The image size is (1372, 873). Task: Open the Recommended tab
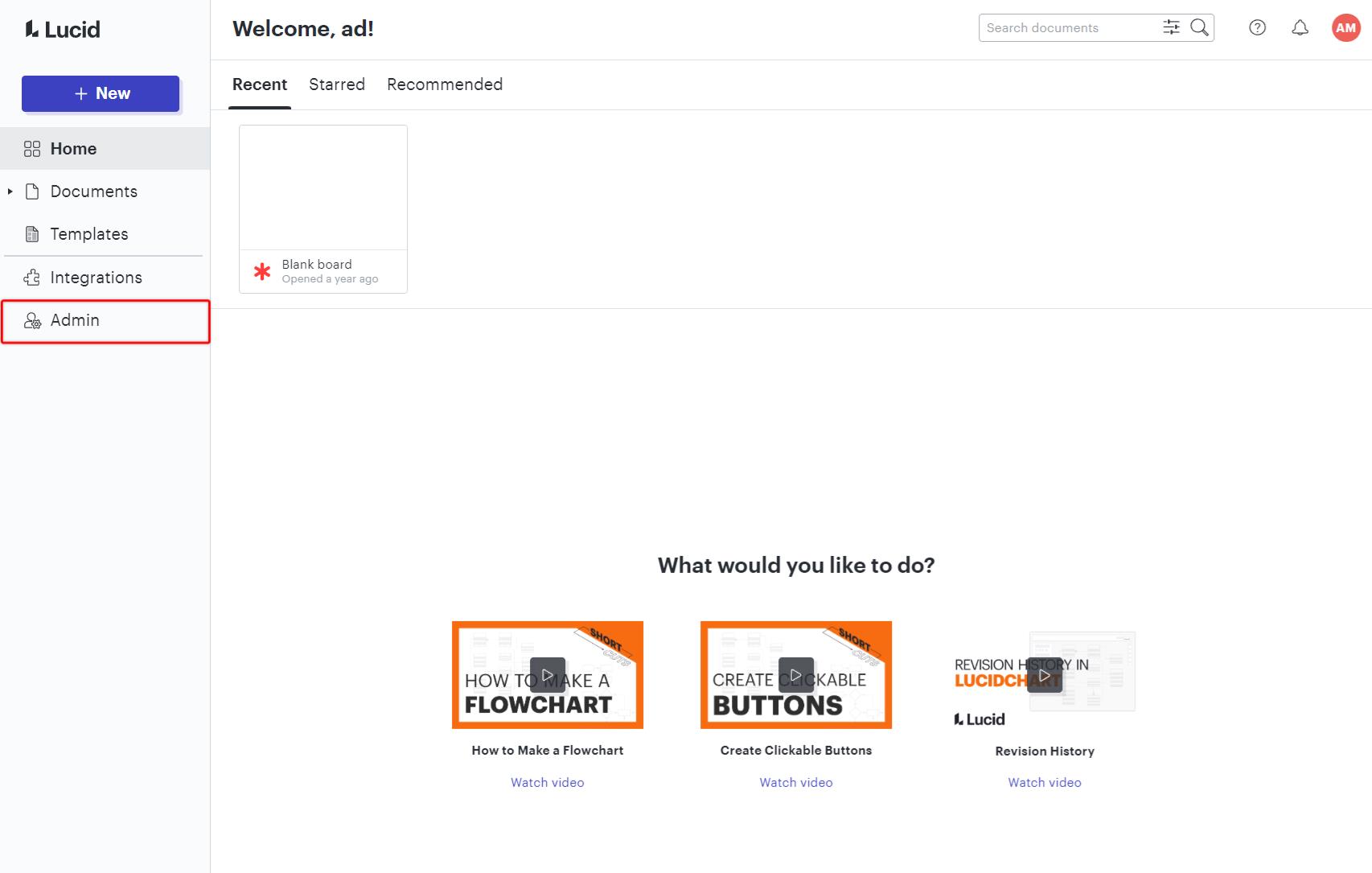coord(444,84)
